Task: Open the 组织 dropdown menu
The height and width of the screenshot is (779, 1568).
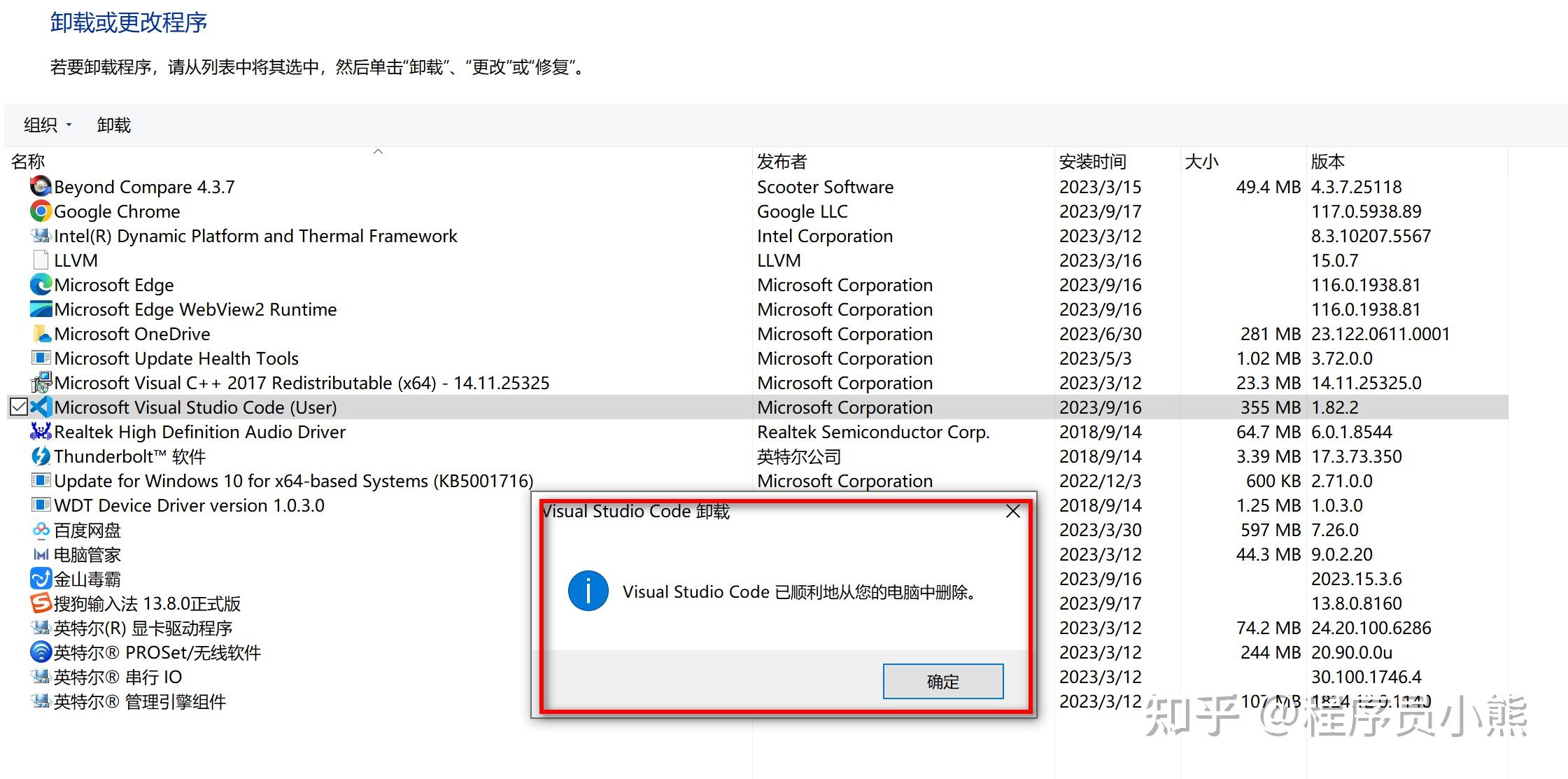Action: [45, 125]
